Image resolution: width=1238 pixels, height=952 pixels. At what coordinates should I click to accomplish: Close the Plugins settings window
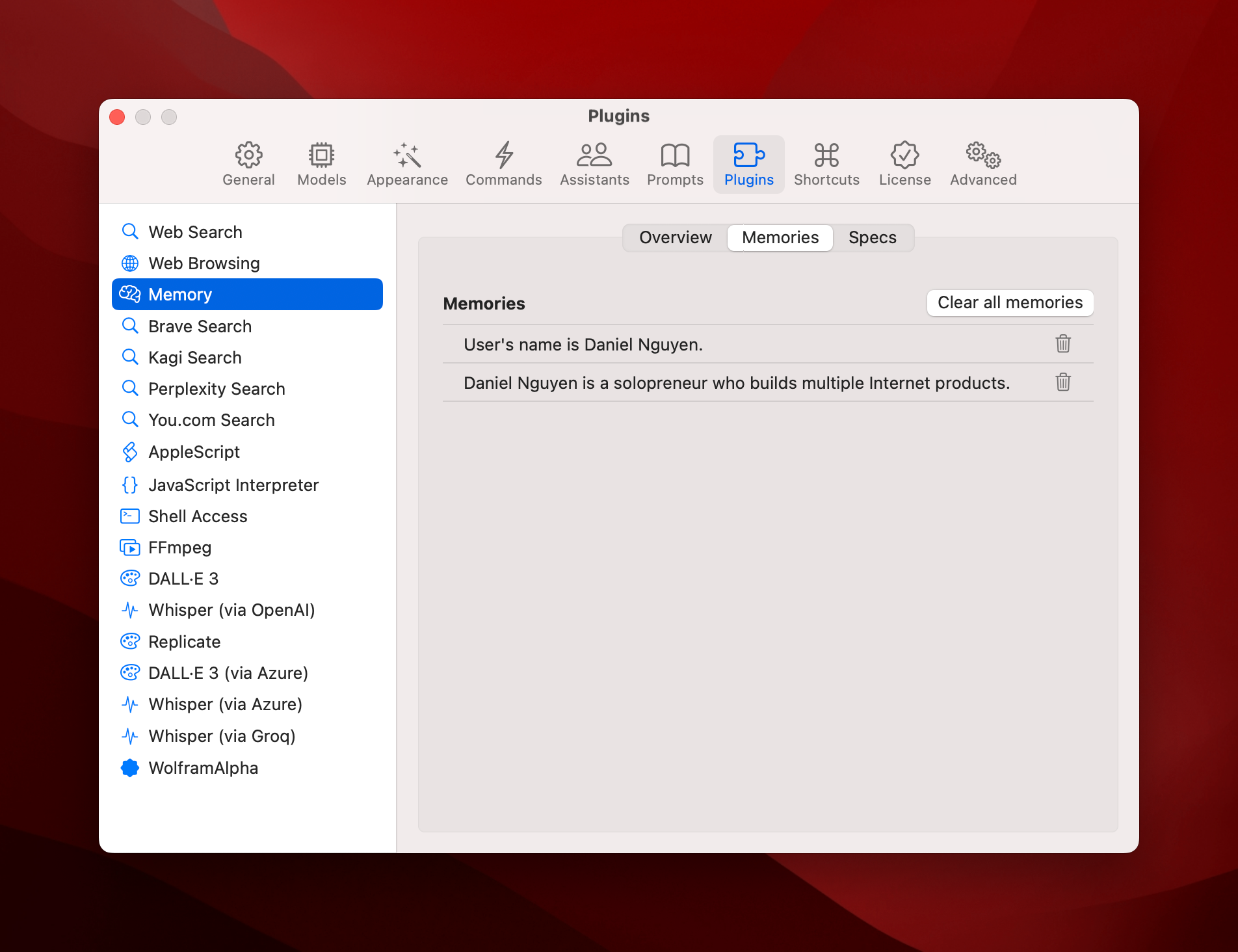coord(117,117)
